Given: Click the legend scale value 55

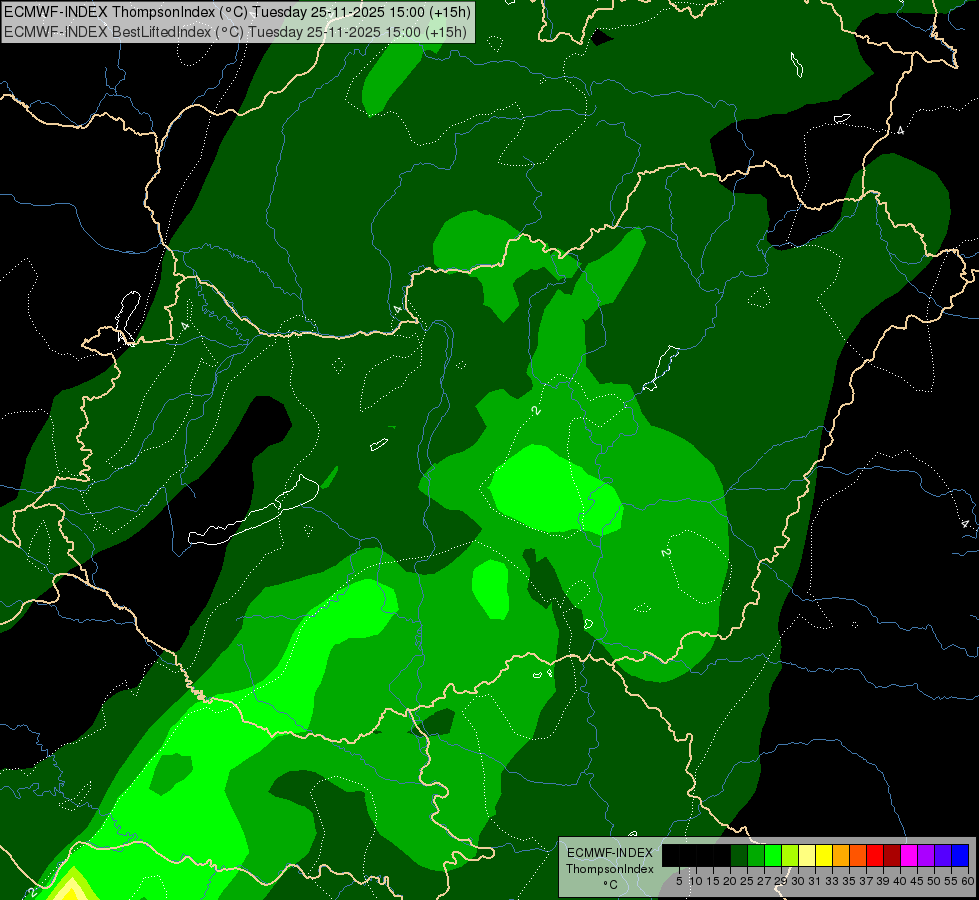Looking at the screenshot, I should point(952,881).
